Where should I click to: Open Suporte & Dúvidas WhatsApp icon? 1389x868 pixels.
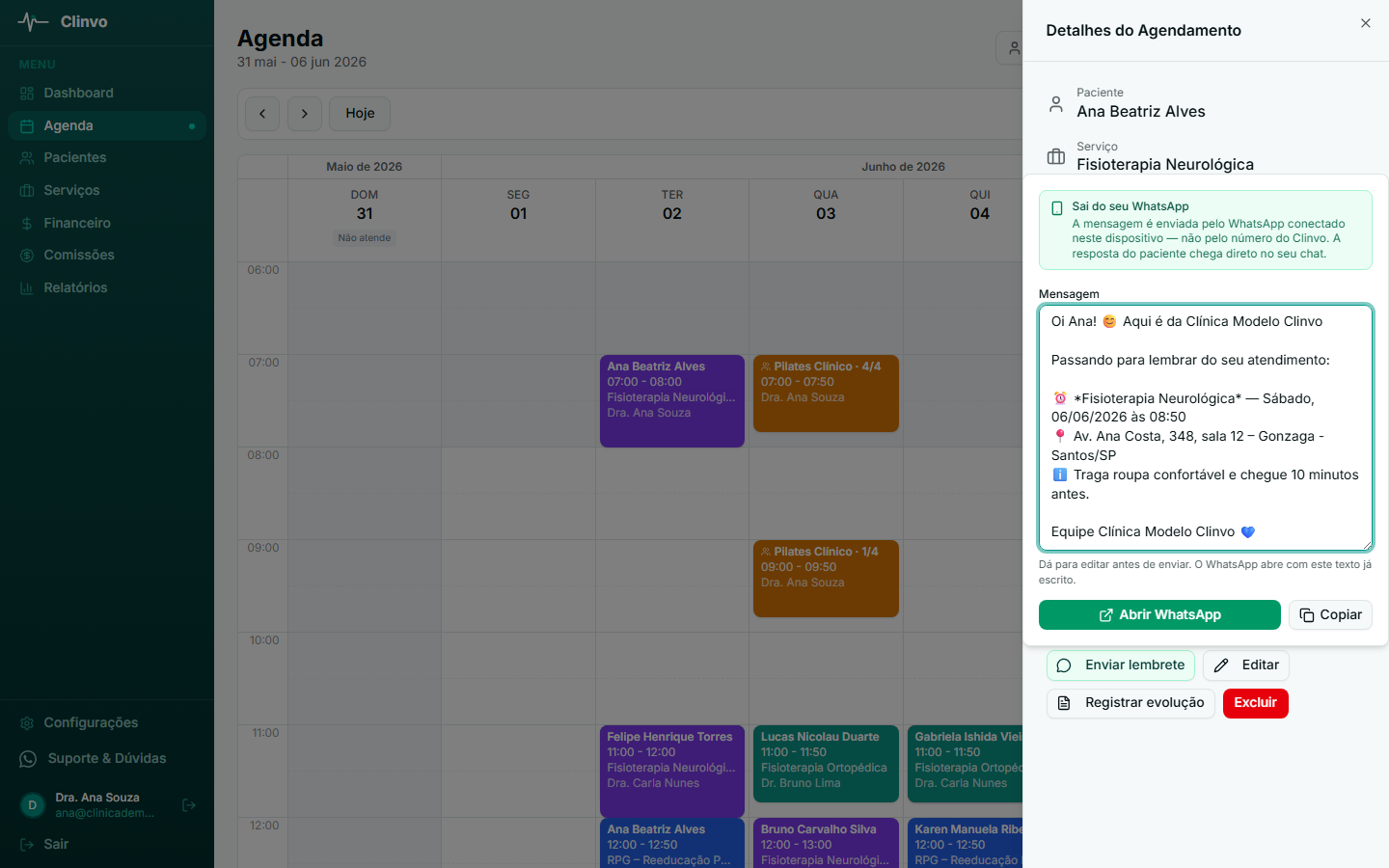point(28,759)
